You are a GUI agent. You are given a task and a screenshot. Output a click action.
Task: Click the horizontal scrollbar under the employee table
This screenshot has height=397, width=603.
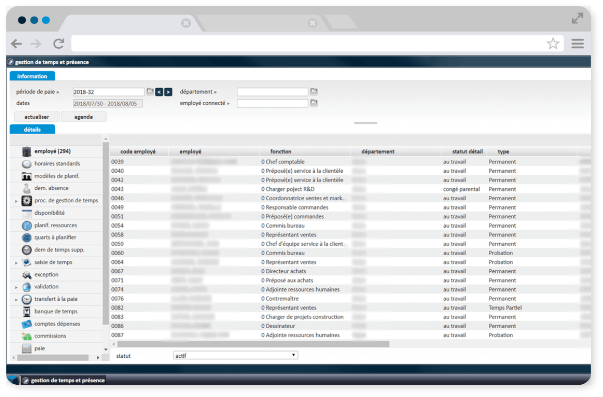coord(253,344)
